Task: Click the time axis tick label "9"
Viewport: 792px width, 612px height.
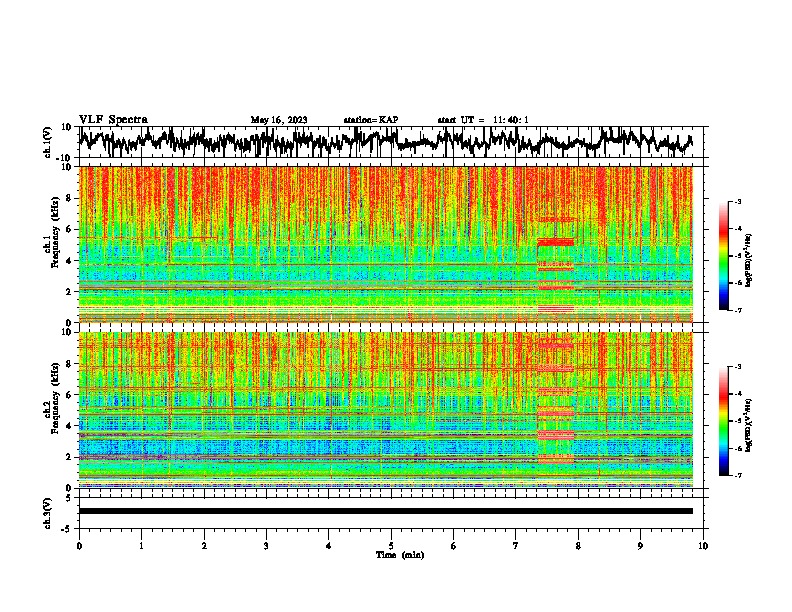Action: tap(640, 546)
